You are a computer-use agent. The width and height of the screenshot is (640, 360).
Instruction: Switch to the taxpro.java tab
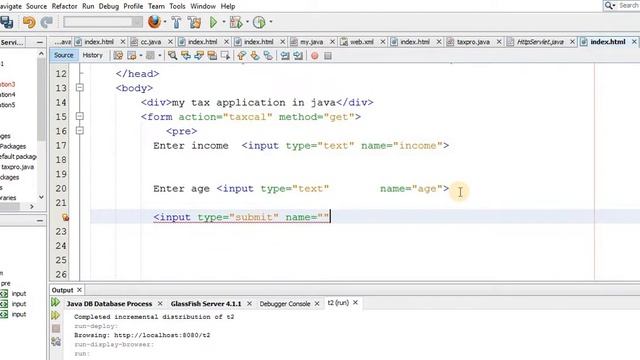point(473,42)
